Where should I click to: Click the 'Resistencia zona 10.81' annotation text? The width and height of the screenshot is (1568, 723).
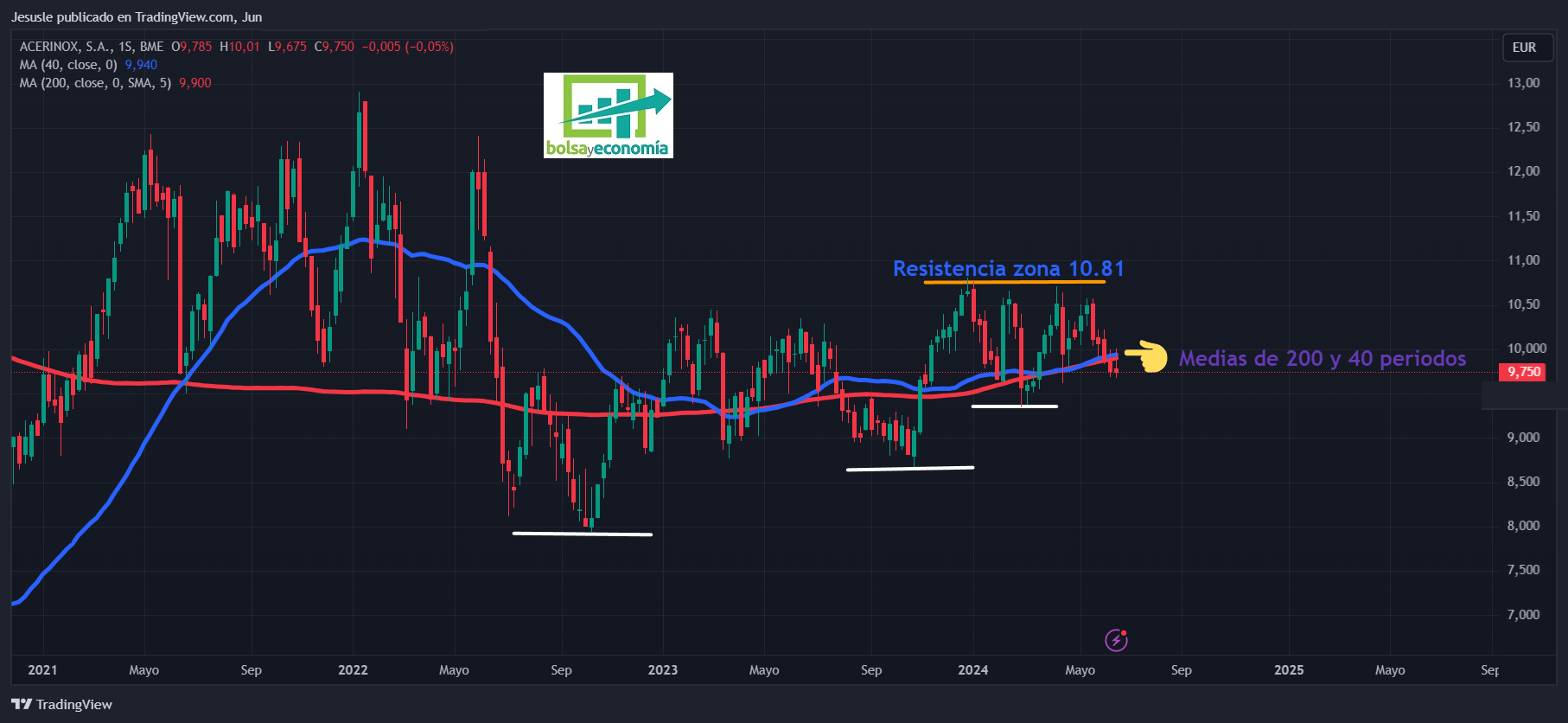point(1009,269)
